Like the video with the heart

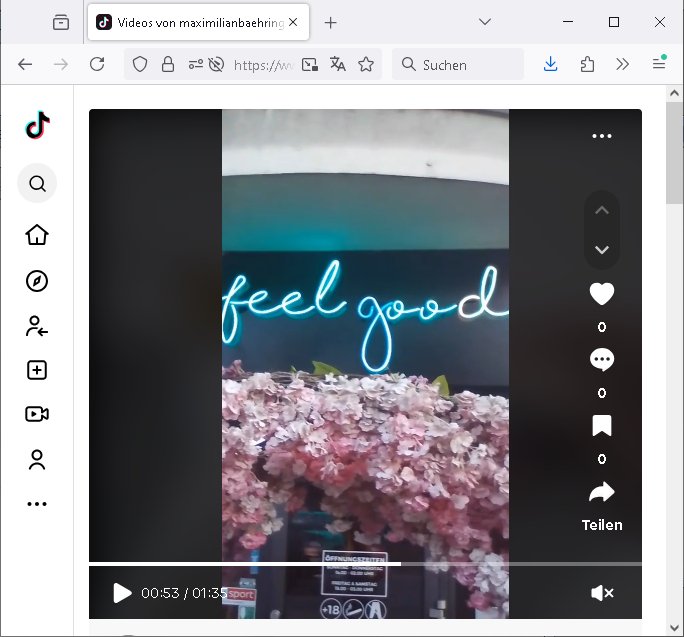point(602,294)
